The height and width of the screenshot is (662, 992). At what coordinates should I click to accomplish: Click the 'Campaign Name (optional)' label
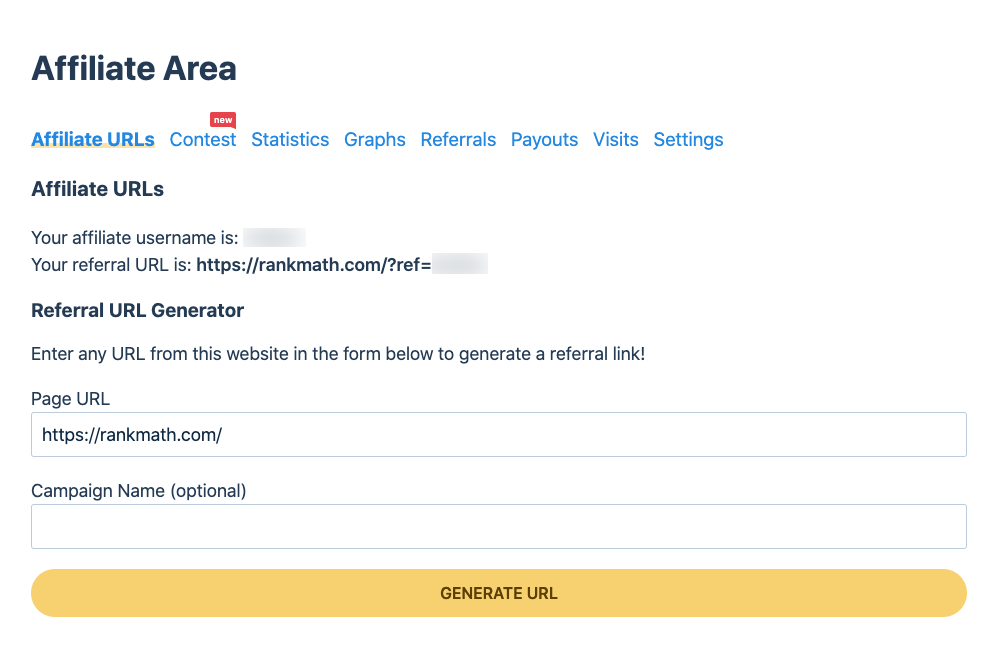tap(139, 490)
